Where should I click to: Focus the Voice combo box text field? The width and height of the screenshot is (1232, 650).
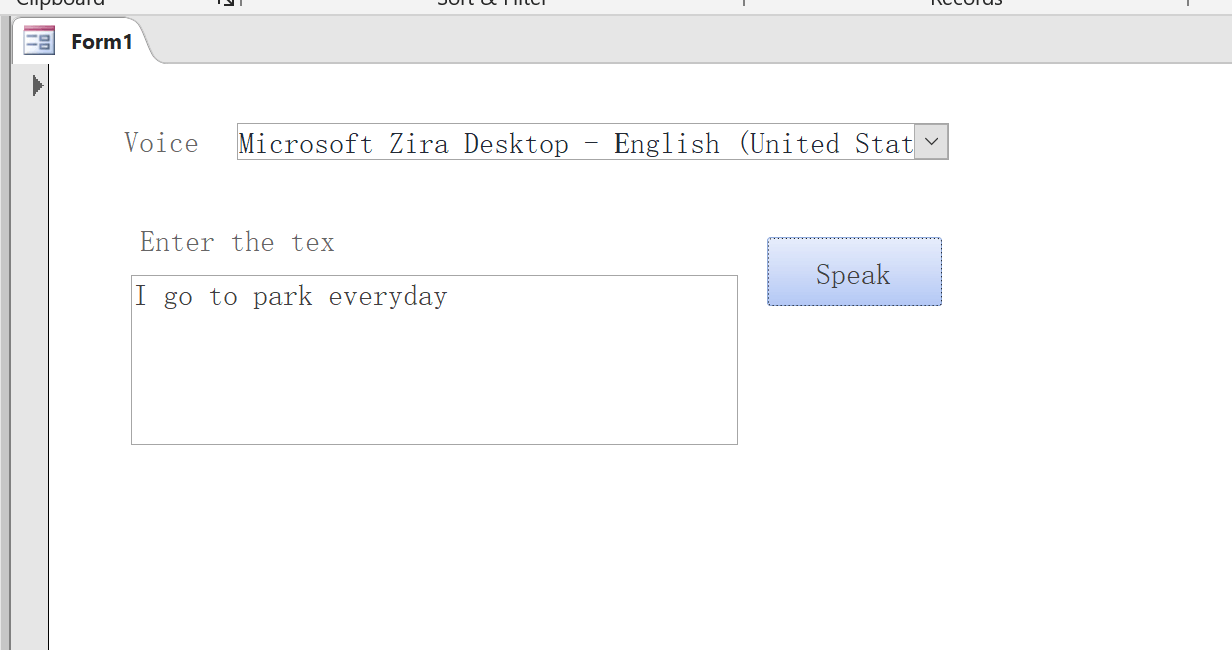point(575,143)
